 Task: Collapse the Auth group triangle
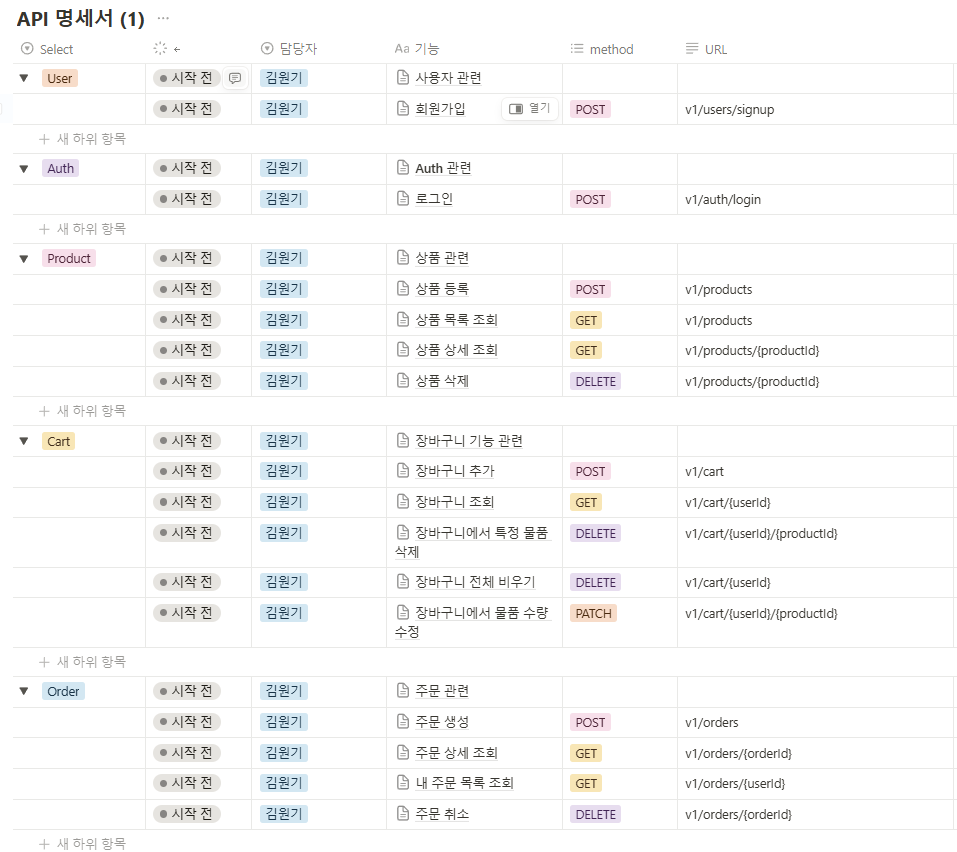tap(24, 168)
